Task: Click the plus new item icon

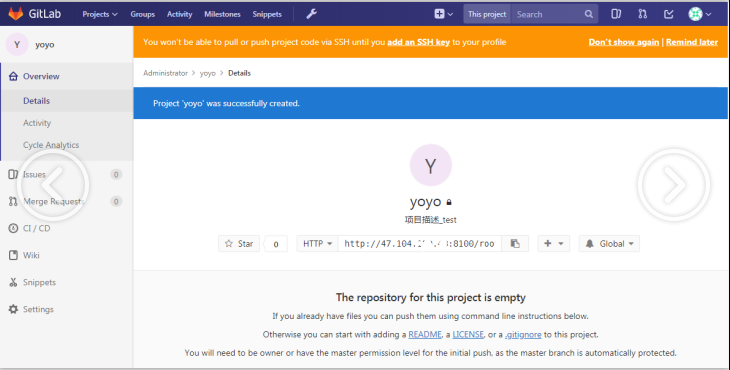Action: pos(439,14)
